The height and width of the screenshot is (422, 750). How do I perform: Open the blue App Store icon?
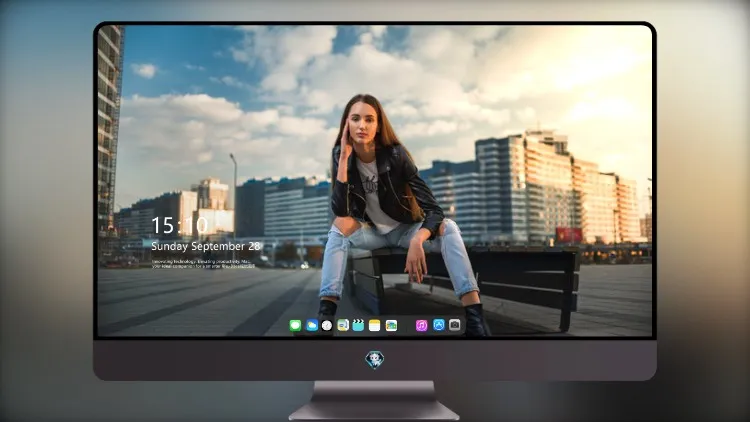coord(439,325)
